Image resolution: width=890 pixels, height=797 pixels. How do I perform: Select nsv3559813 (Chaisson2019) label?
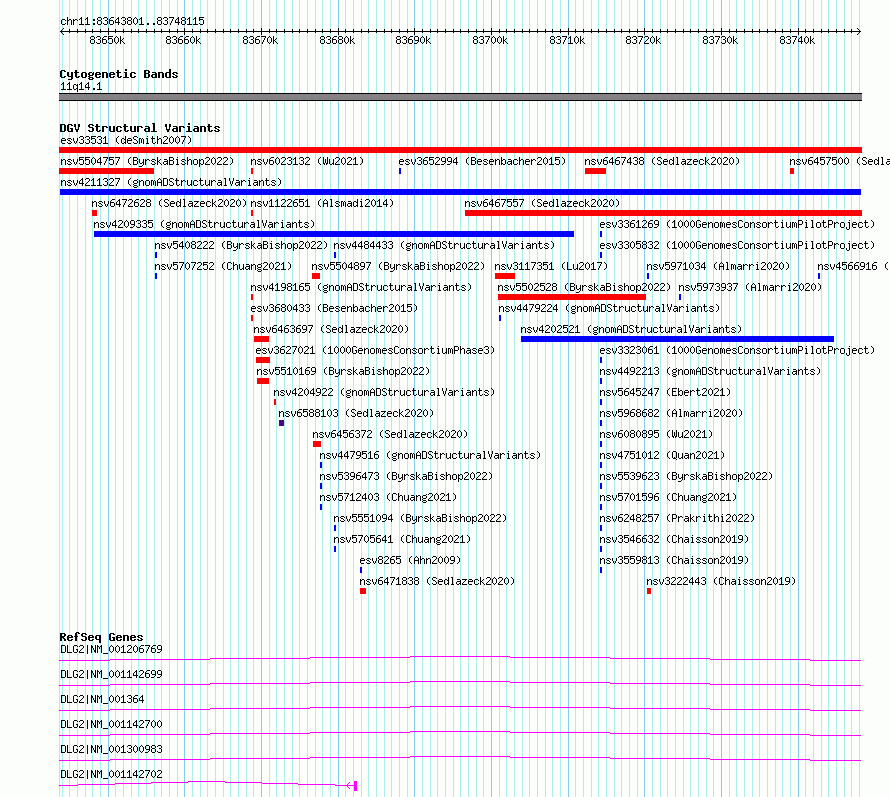(x=674, y=560)
